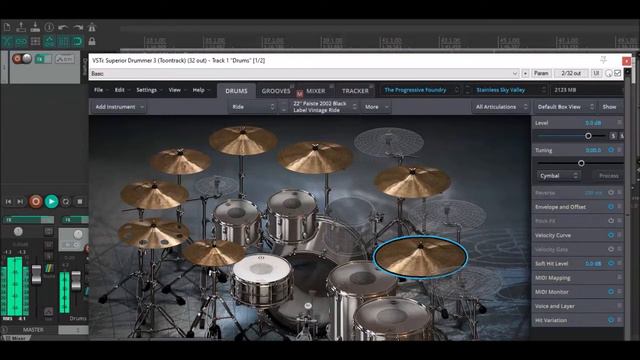Arm Drums track red record button
This screenshot has width=640, height=360.
click(x=17, y=59)
